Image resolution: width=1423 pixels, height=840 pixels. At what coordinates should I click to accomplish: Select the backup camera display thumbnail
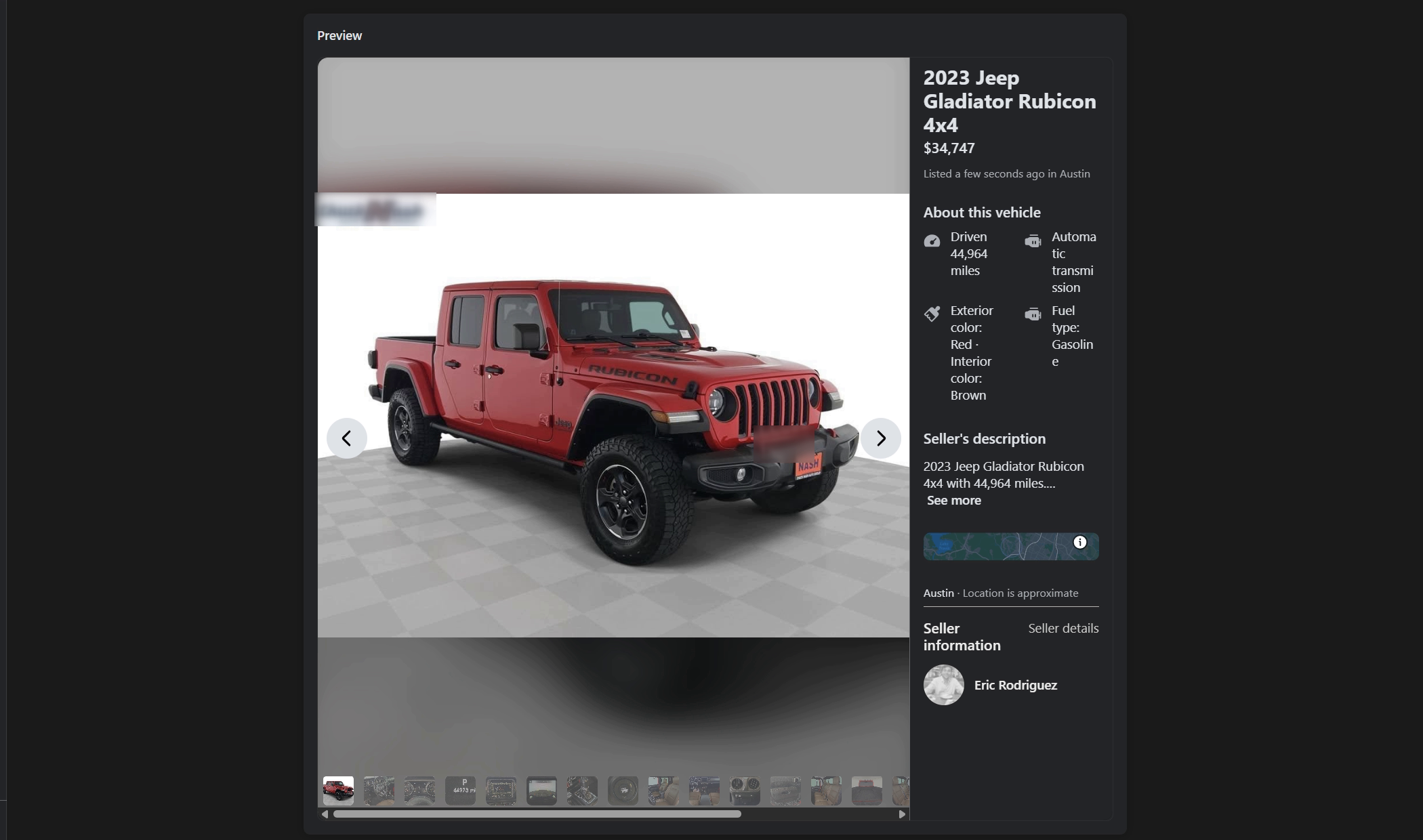pyautogui.click(x=541, y=791)
